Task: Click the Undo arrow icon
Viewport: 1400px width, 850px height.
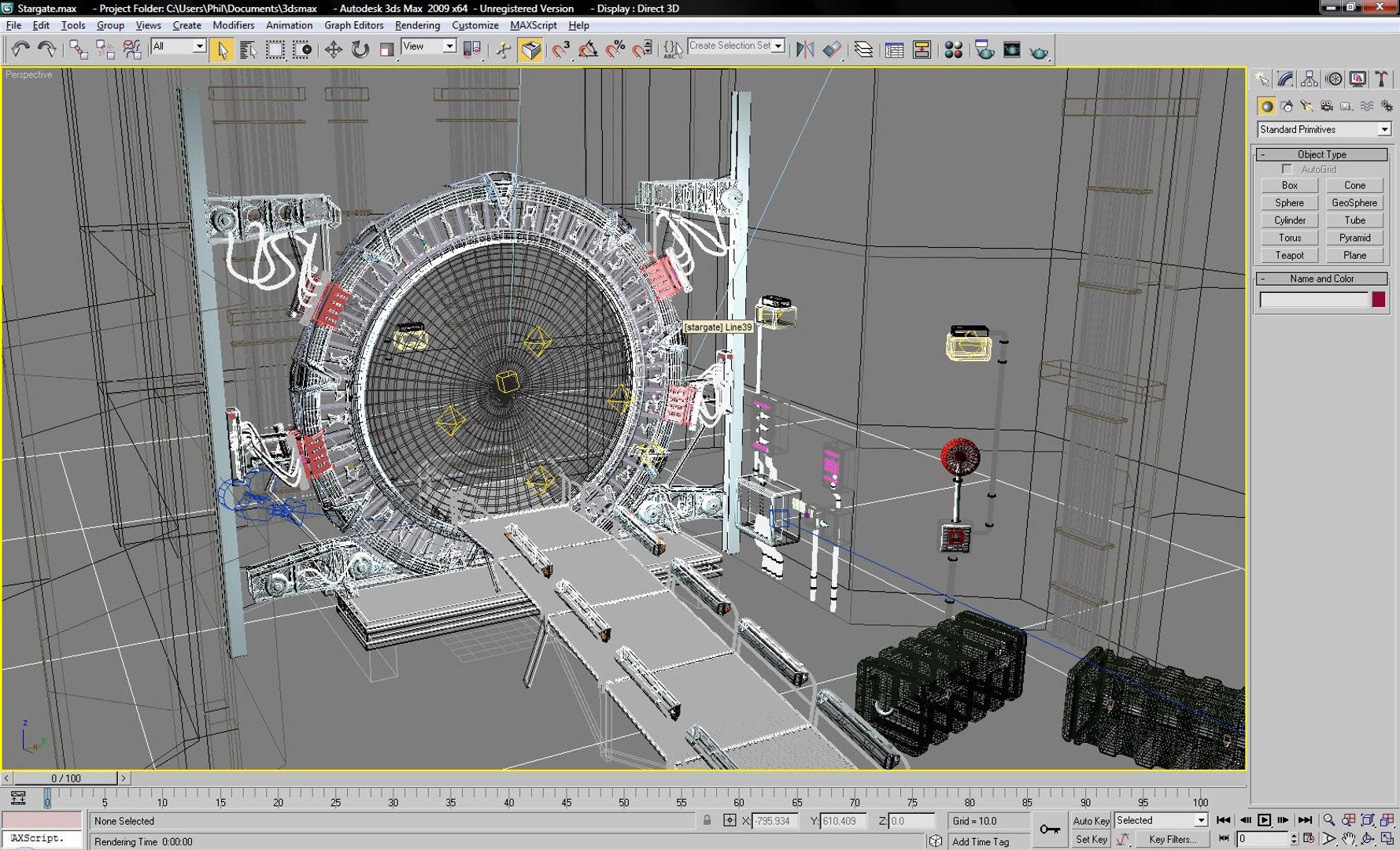Action: pyautogui.click(x=20, y=50)
